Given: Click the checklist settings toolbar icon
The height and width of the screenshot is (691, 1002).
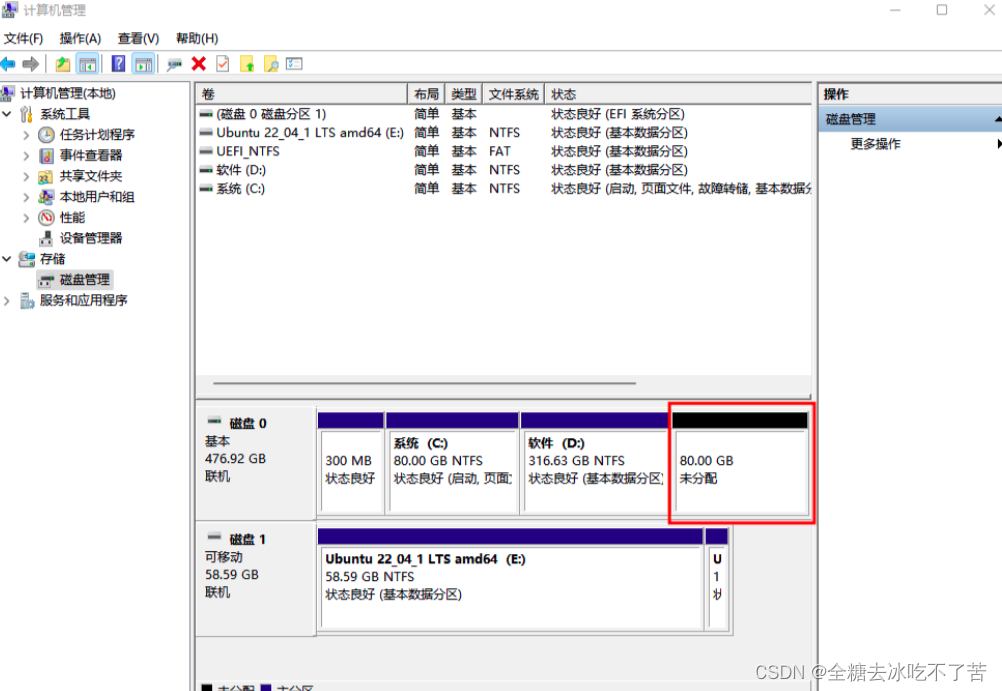Looking at the screenshot, I should tap(294, 64).
